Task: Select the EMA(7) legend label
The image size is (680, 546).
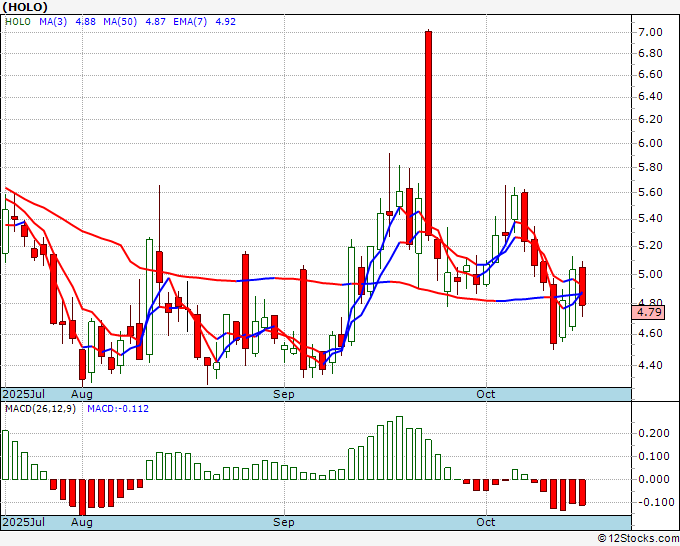Action: (x=190, y=22)
